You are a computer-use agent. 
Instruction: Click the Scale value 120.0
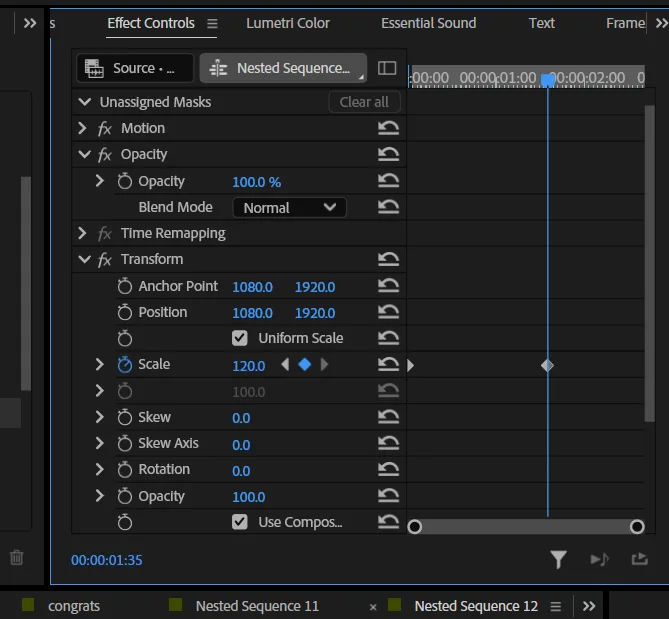tap(249, 366)
